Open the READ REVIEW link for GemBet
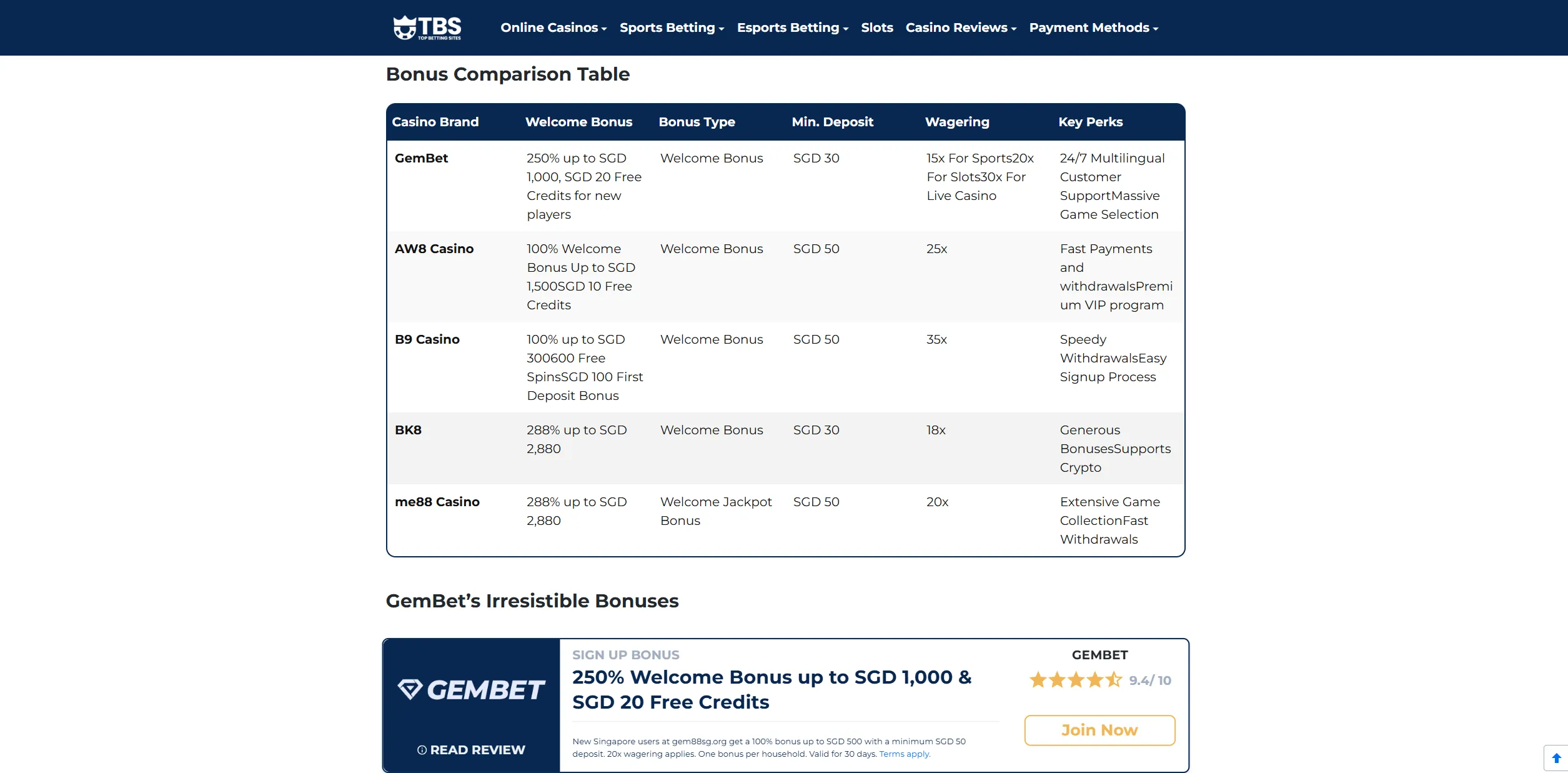Viewport: 1568px width, 773px height. point(472,750)
